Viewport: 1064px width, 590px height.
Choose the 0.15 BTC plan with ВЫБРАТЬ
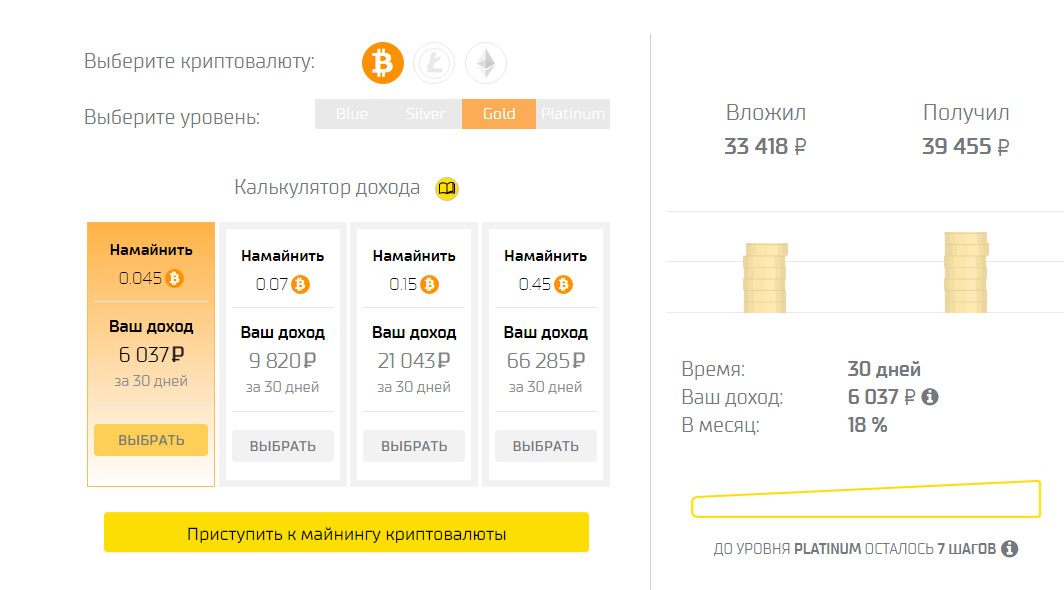click(414, 446)
